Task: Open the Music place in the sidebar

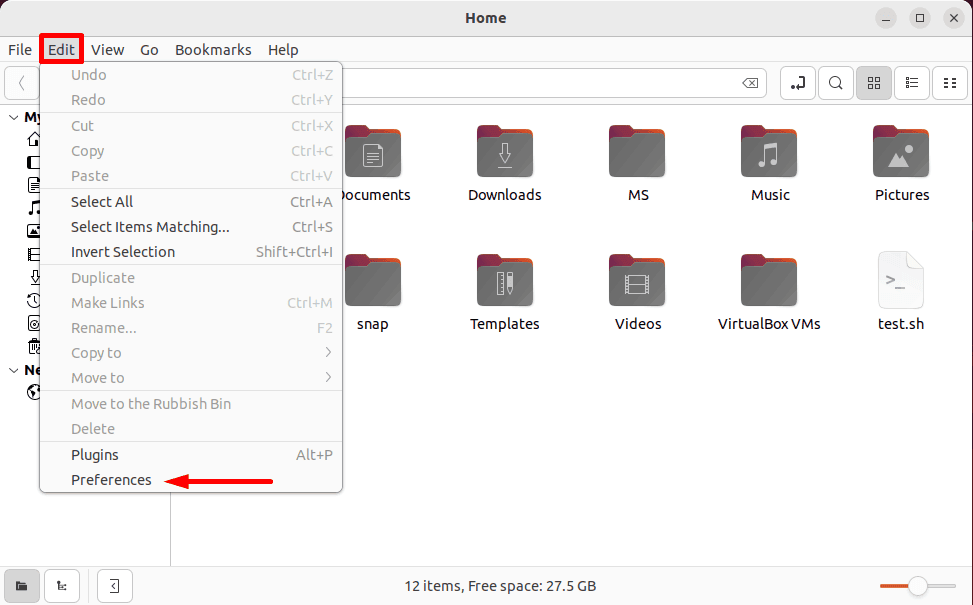Action: [x=33, y=208]
